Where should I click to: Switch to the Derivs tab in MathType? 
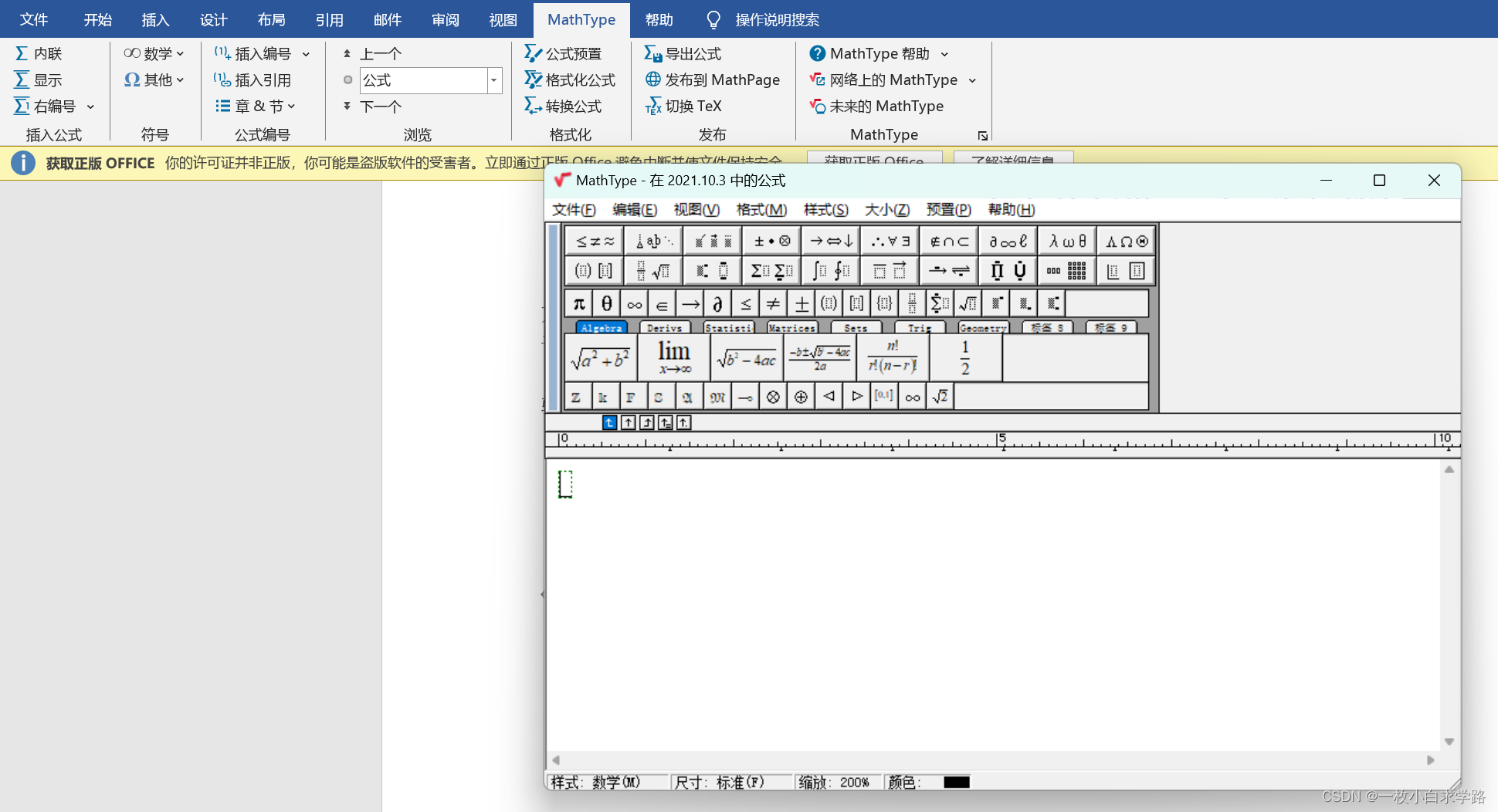point(665,327)
